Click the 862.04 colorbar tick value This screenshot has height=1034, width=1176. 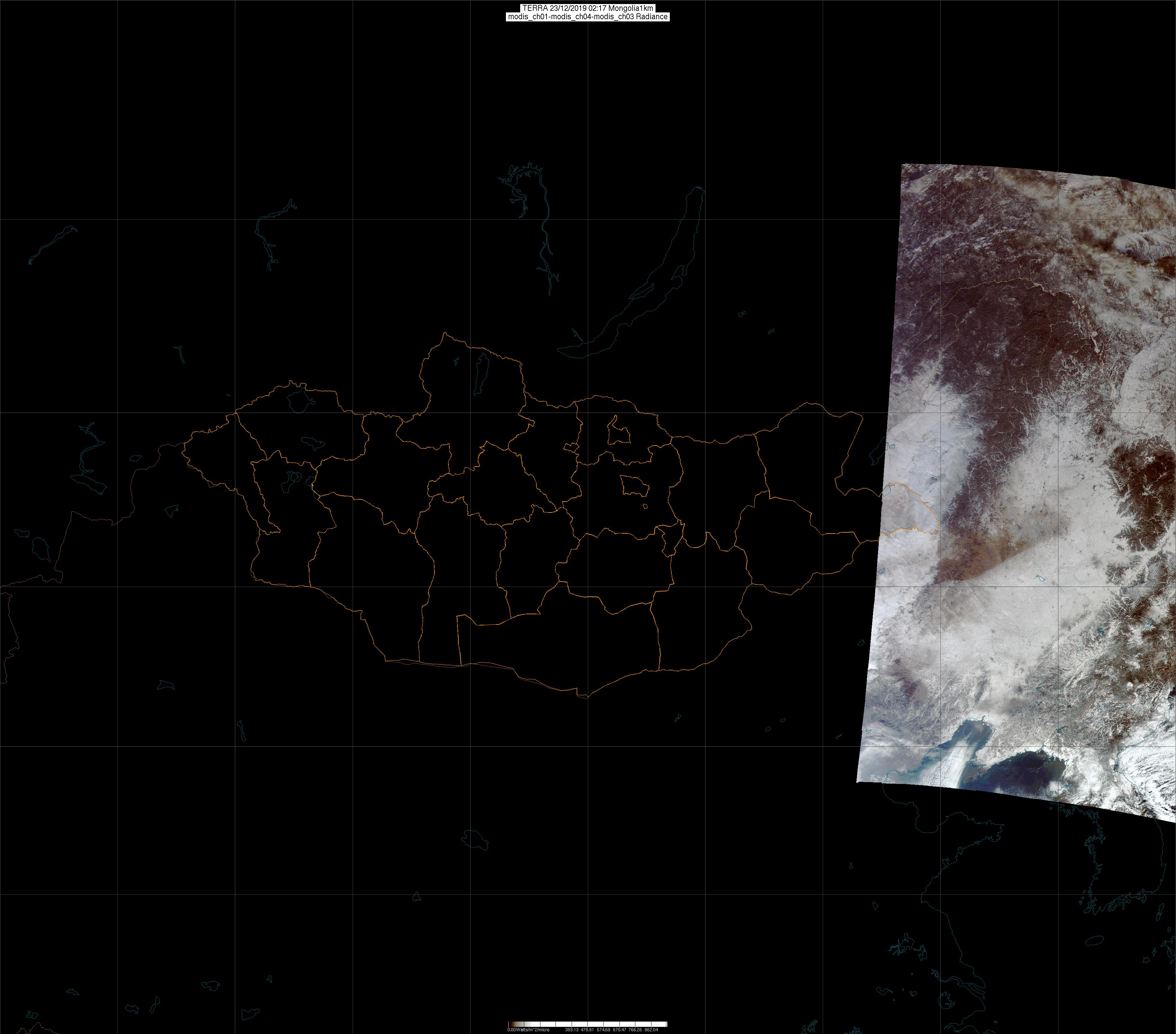651,1029
